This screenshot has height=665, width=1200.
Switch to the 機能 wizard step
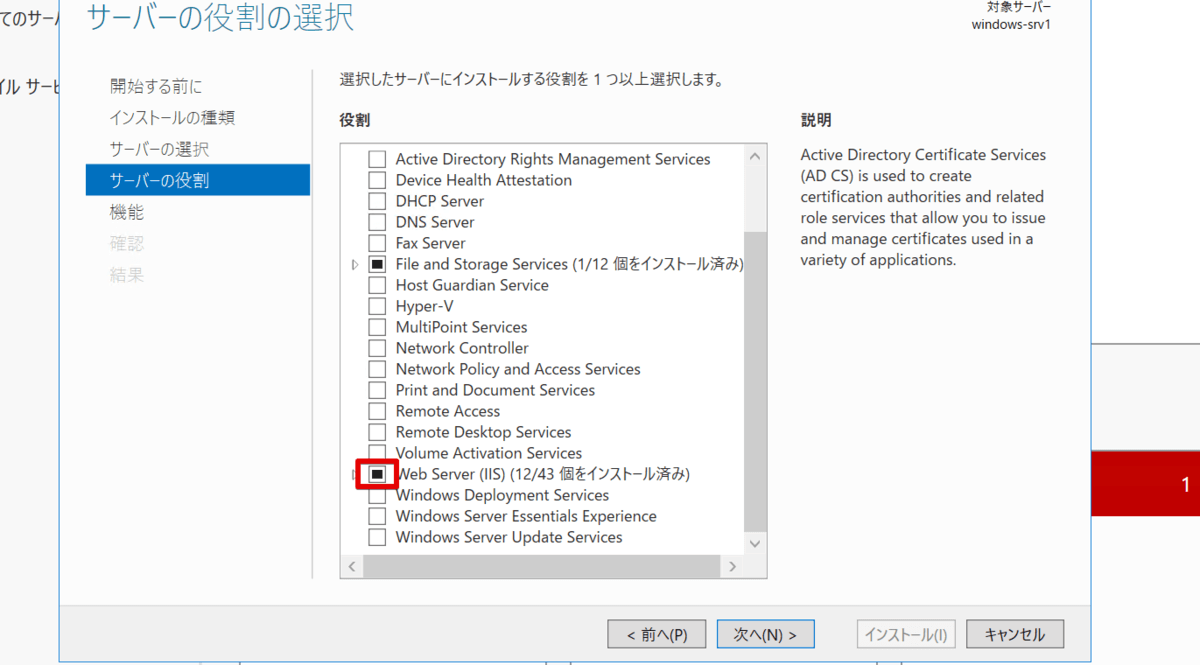(x=127, y=212)
